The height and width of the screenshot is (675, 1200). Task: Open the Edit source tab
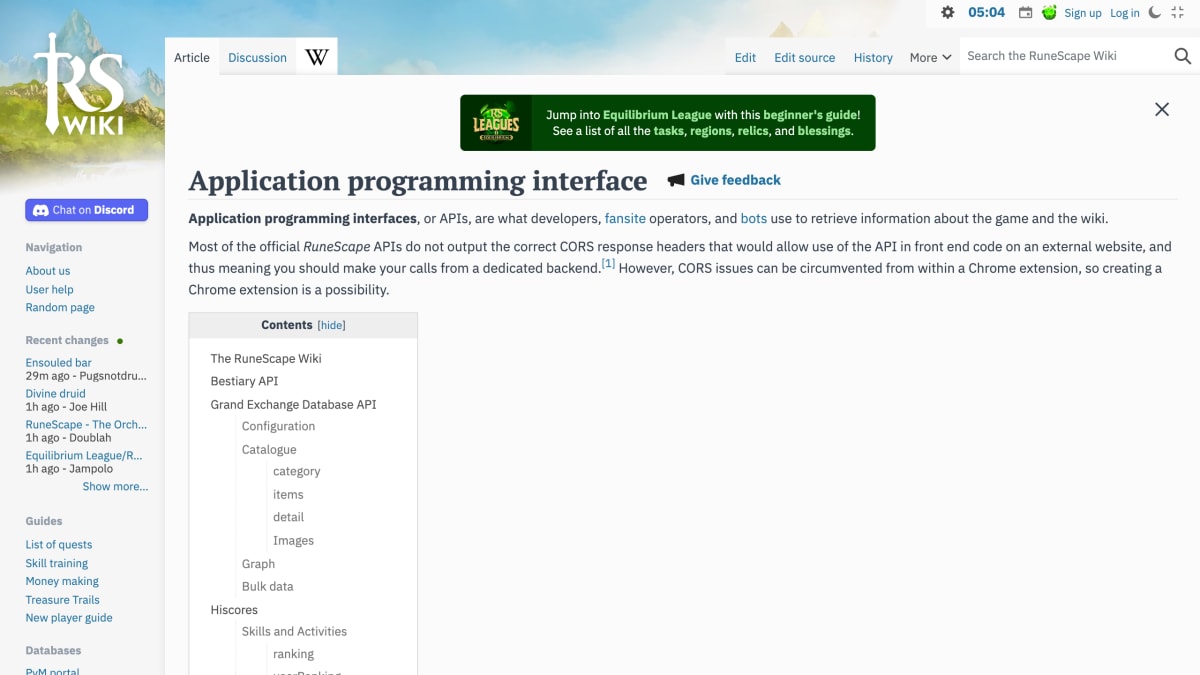coord(804,57)
